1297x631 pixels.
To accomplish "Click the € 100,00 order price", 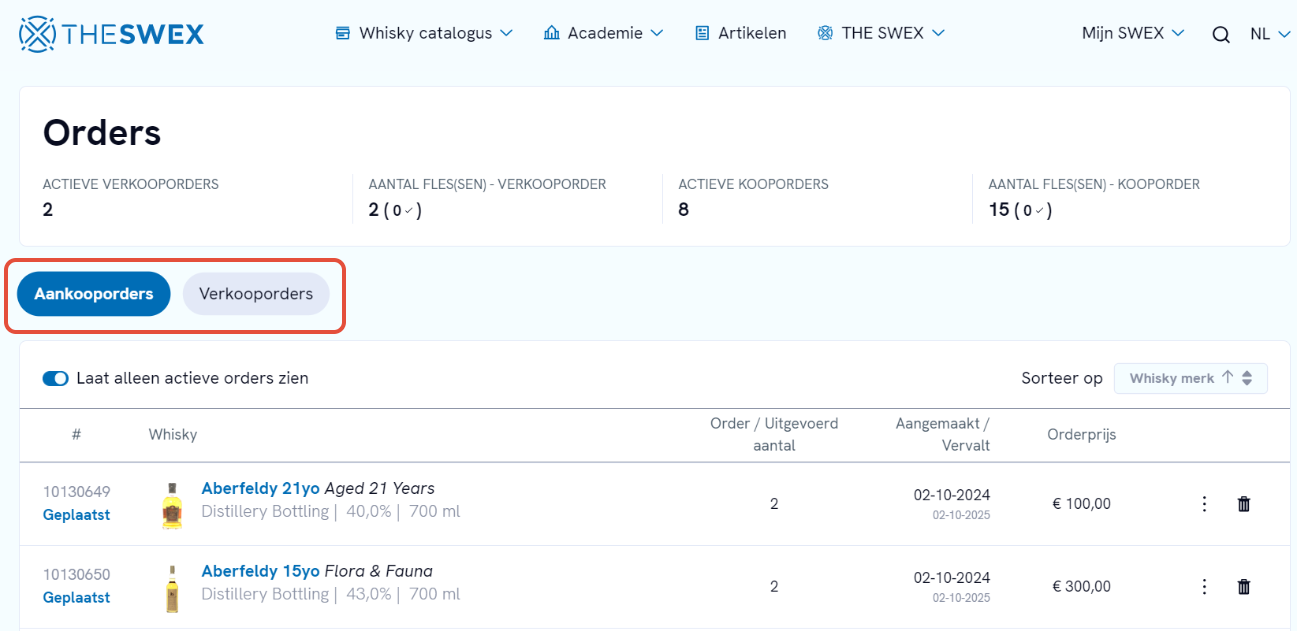I will pos(1081,504).
